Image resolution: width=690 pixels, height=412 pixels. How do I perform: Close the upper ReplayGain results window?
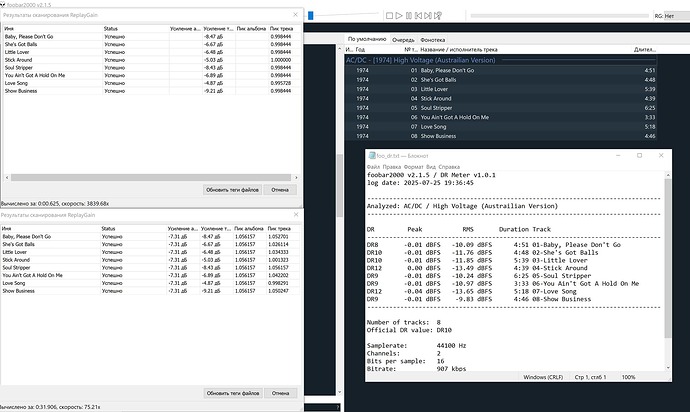(x=295, y=15)
